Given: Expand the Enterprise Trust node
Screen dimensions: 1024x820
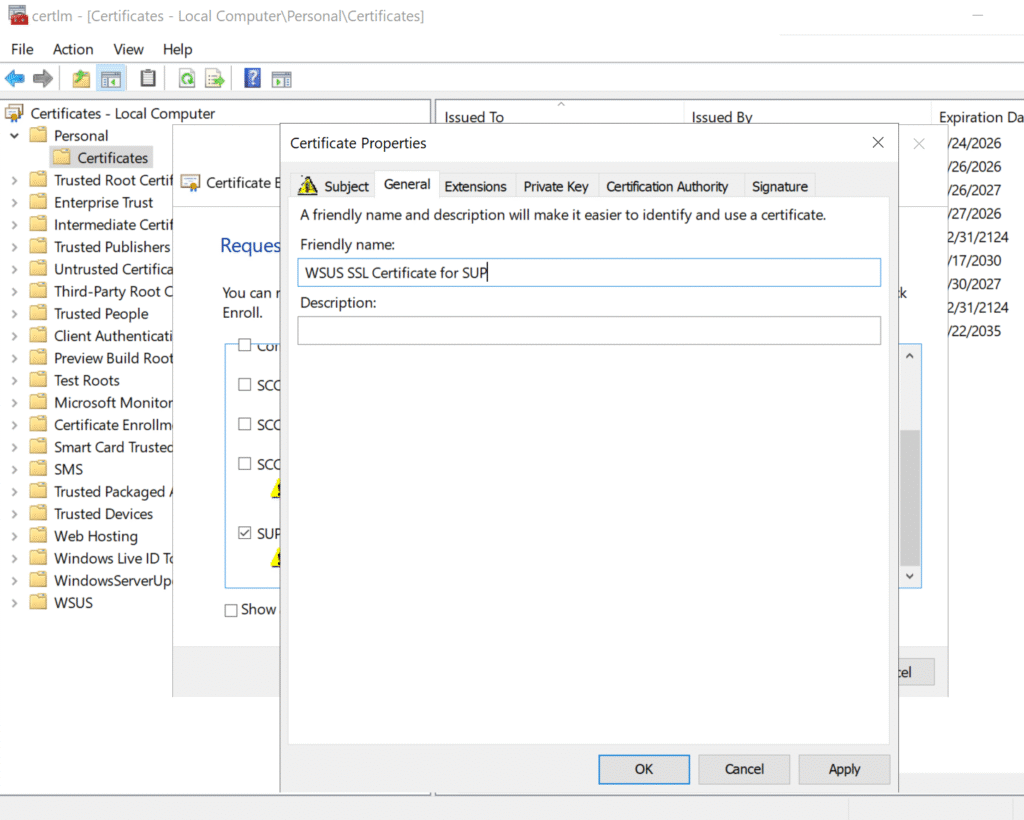Looking at the screenshot, I should tap(14, 202).
